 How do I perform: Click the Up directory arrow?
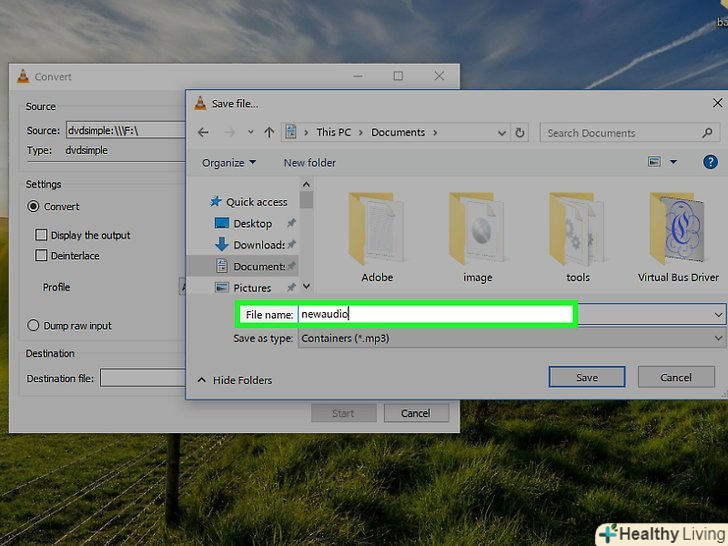click(269, 132)
